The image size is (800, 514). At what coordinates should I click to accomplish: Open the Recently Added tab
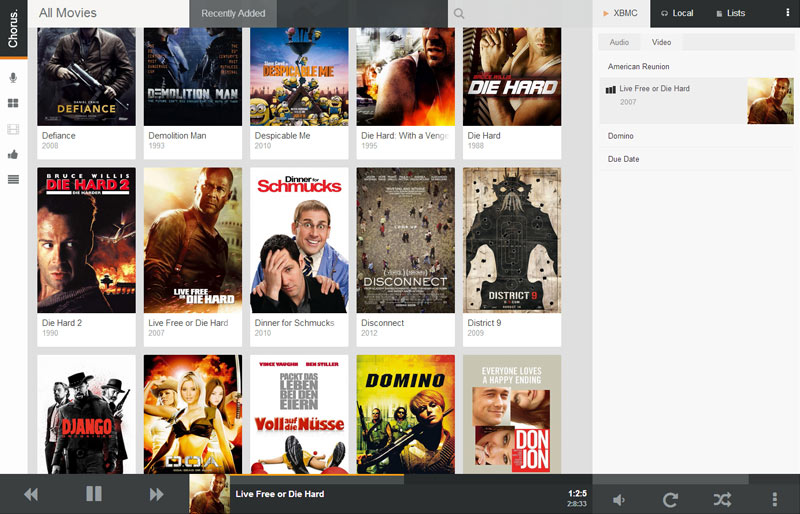[233, 14]
